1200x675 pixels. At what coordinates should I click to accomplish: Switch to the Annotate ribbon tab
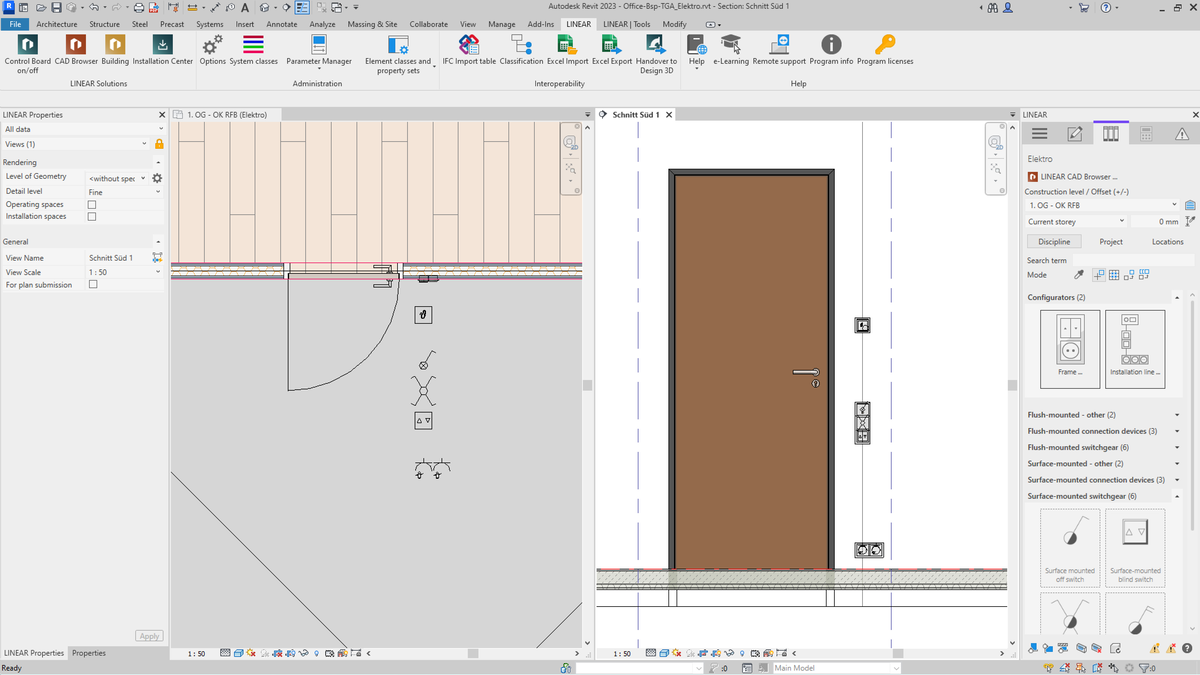tap(281, 24)
